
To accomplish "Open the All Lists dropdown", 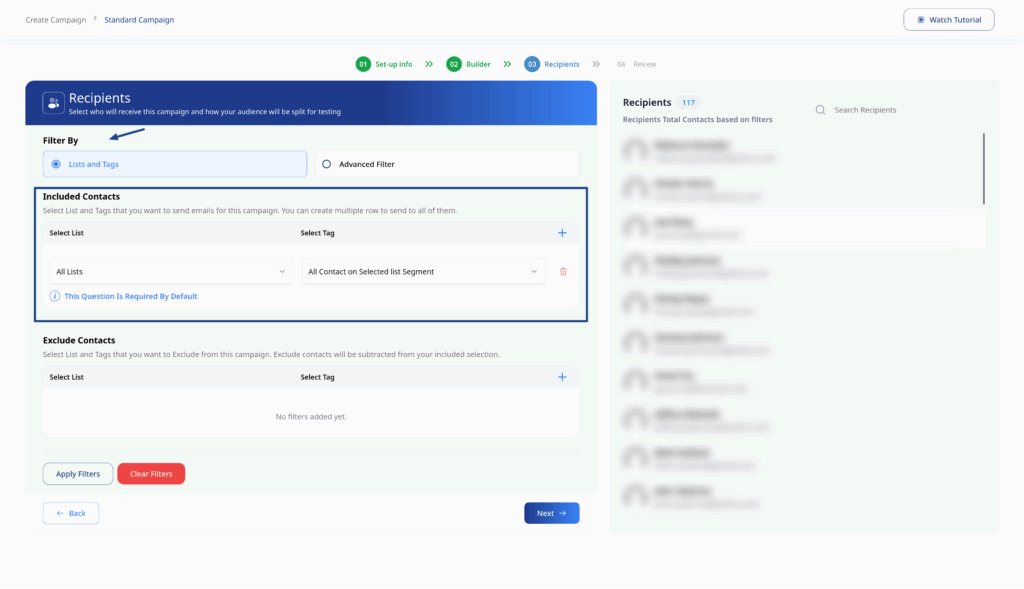I will click(171, 271).
